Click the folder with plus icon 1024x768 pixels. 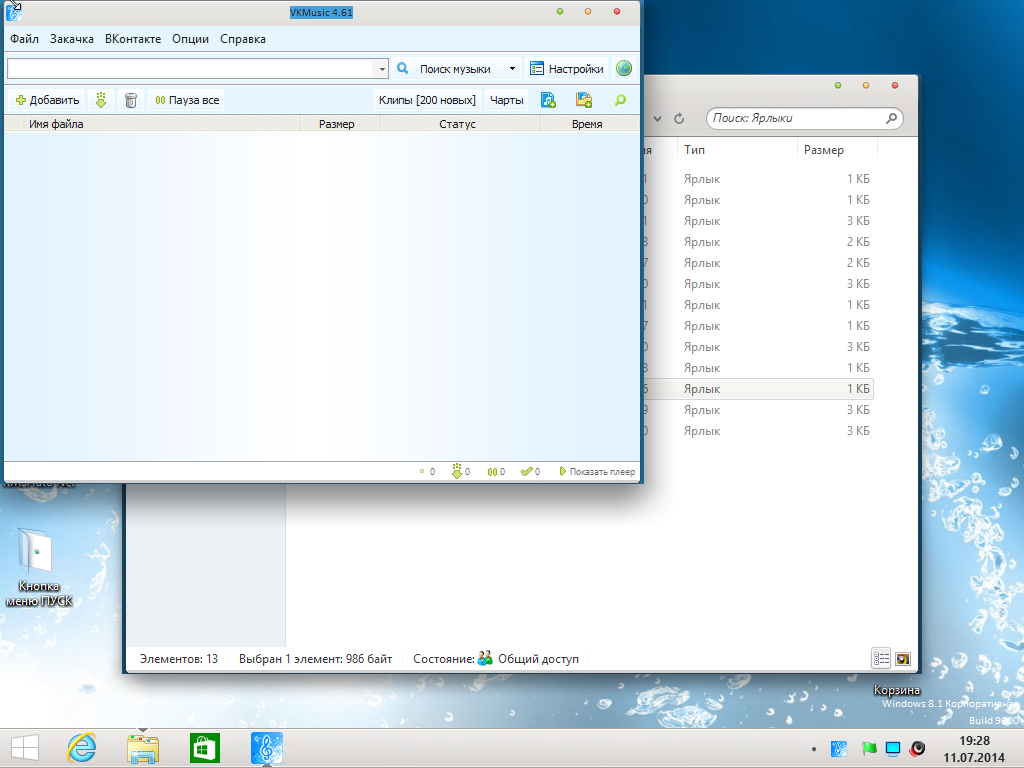(583, 100)
